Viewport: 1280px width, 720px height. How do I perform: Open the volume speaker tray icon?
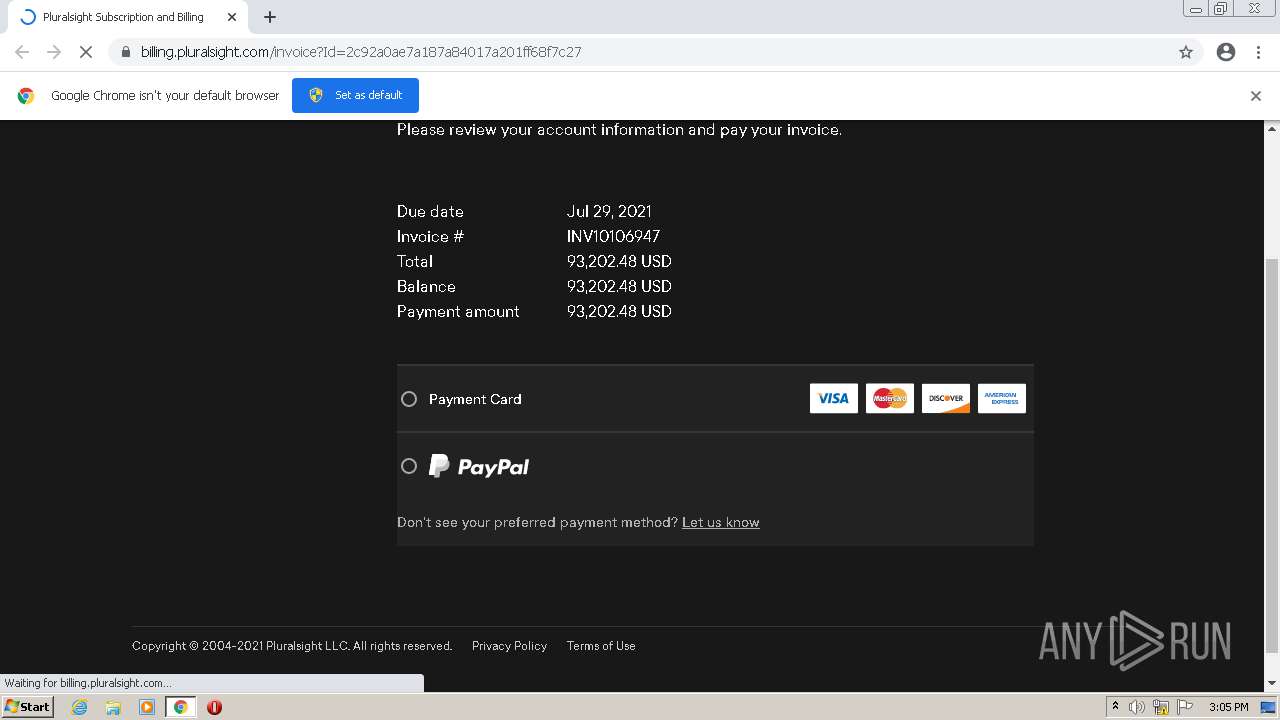pos(1137,707)
